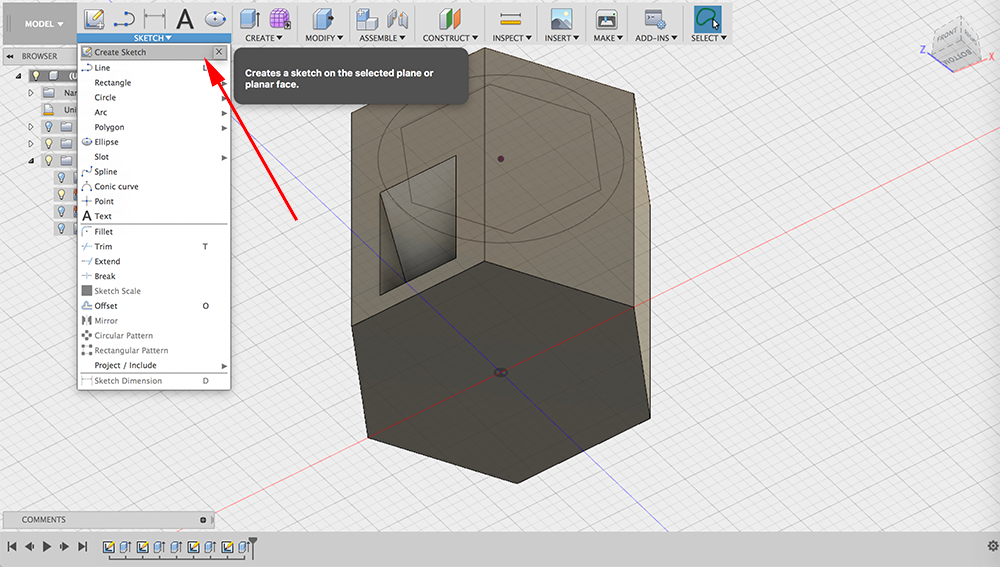Click the New Component icon above ASSEMBLE
1000x567 pixels.
point(367,19)
